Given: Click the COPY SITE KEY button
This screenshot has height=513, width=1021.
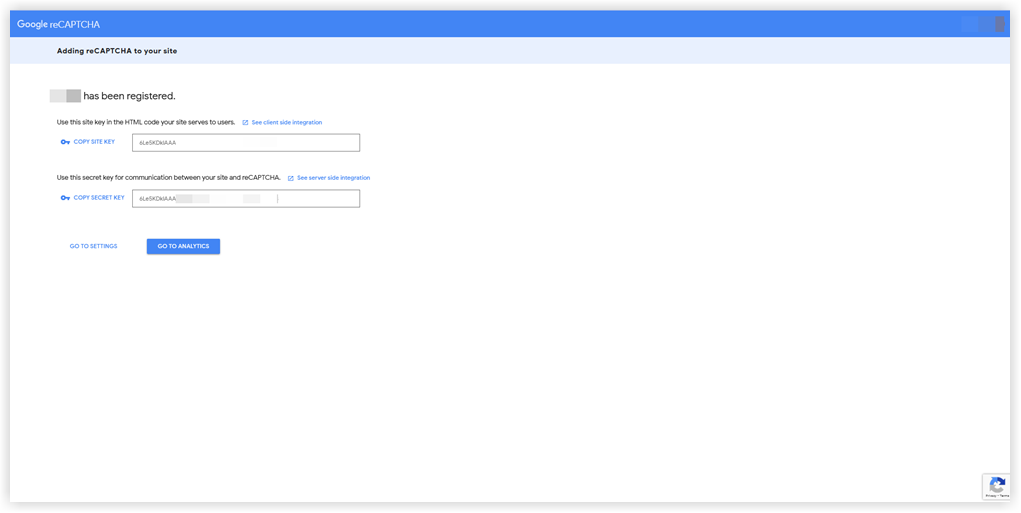Looking at the screenshot, I should 88,142.
